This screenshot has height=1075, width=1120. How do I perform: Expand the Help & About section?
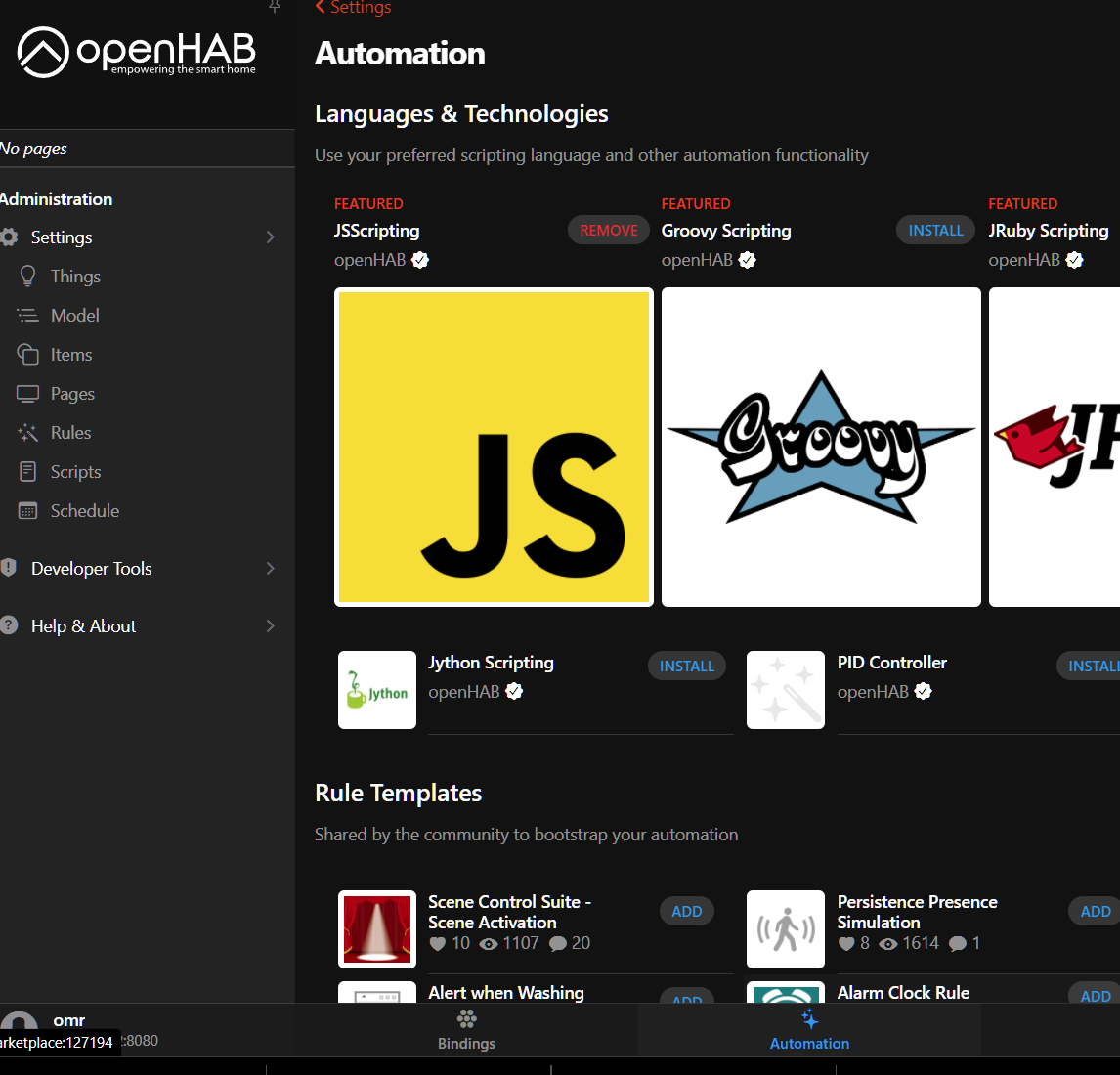[x=271, y=626]
